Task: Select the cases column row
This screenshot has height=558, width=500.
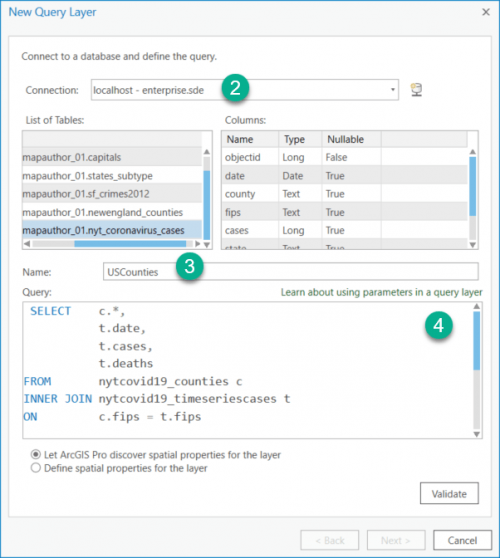Action: coord(344,230)
